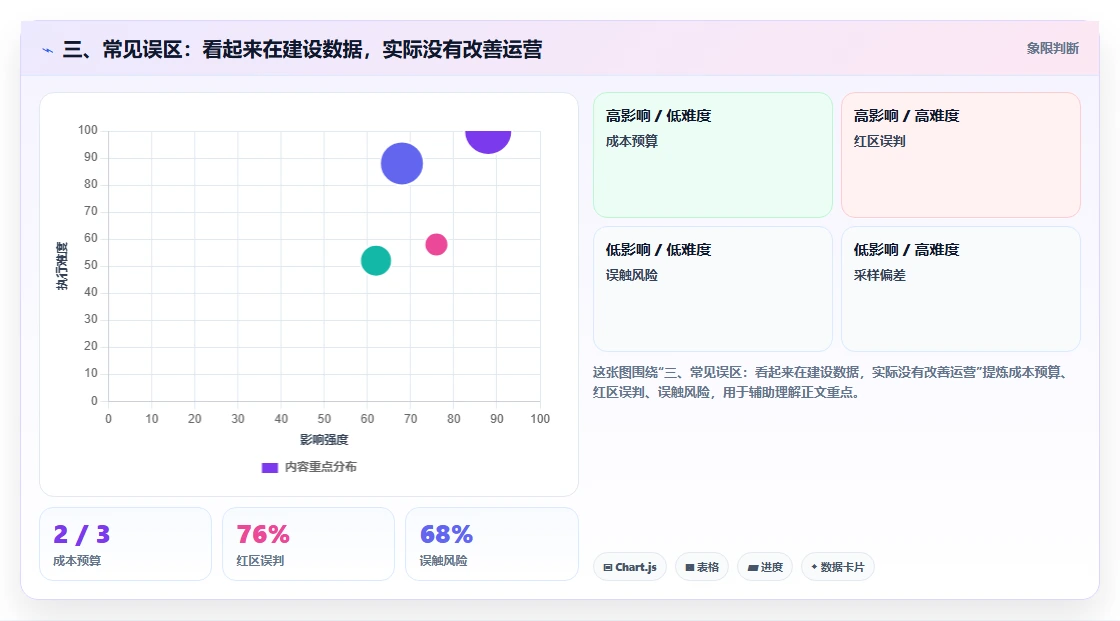Click the blue bubble in chart
The image size is (1120, 621).
[x=401, y=164]
